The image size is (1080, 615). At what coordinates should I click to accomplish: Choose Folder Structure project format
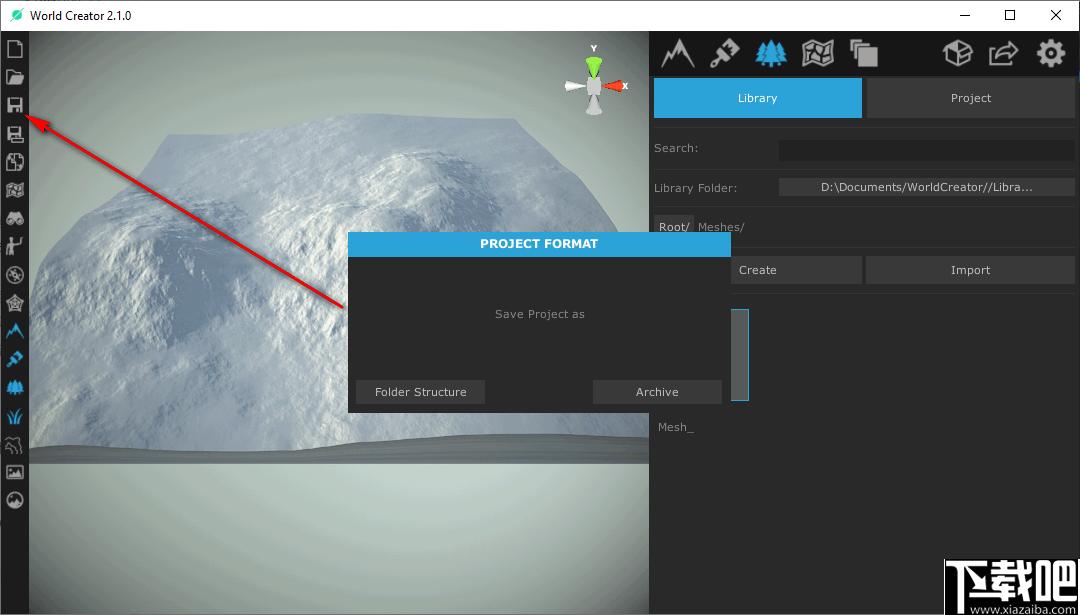(x=420, y=392)
